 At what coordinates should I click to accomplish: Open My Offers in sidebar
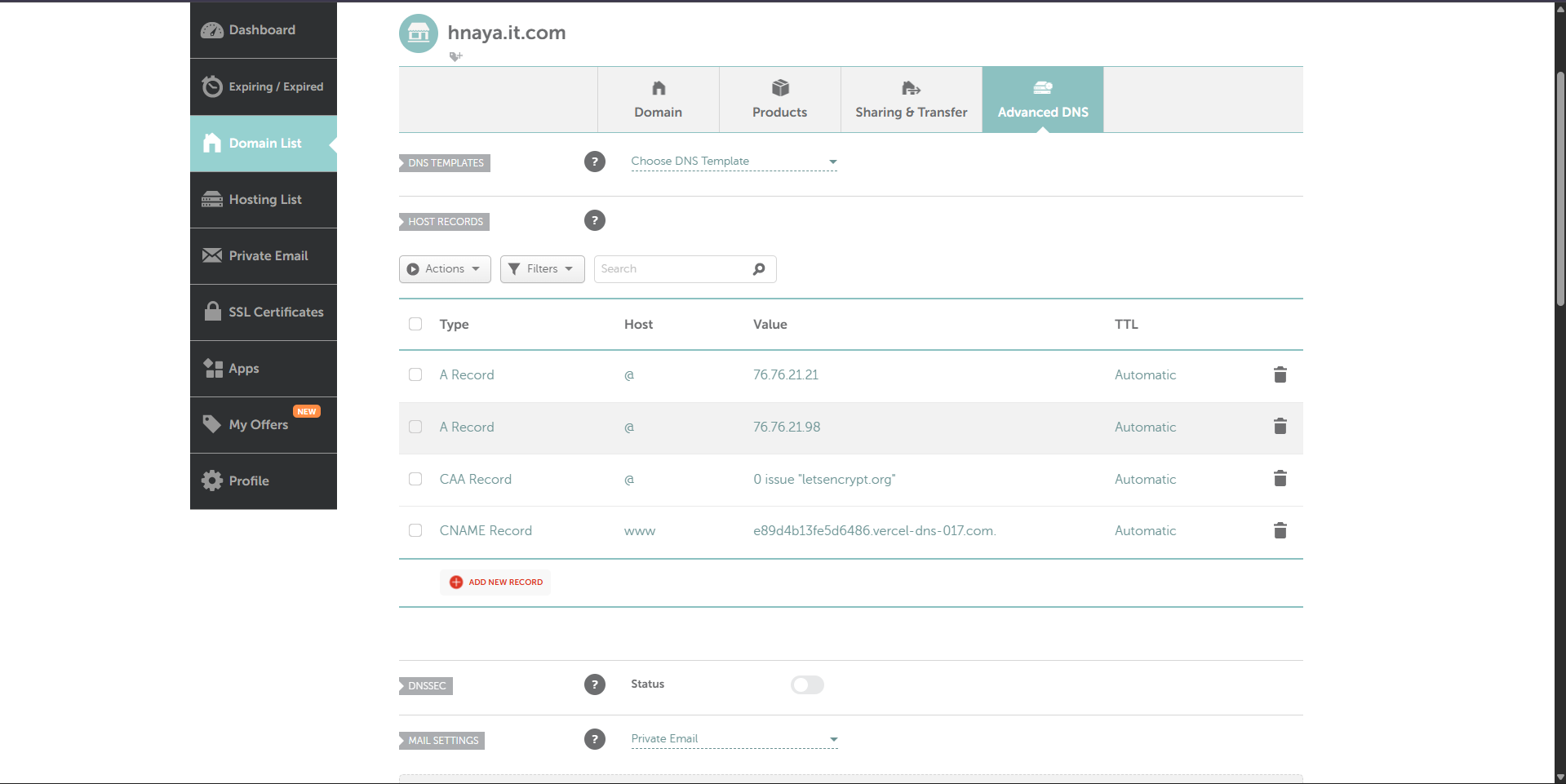264,425
